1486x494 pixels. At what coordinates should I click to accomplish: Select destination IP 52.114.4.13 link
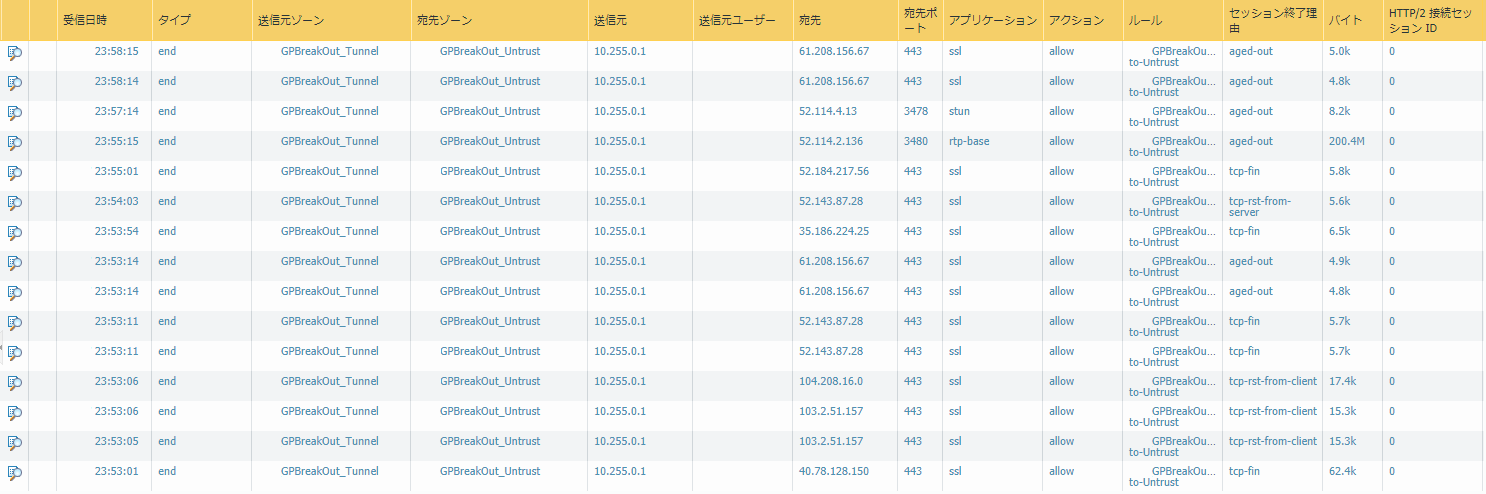[828, 111]
